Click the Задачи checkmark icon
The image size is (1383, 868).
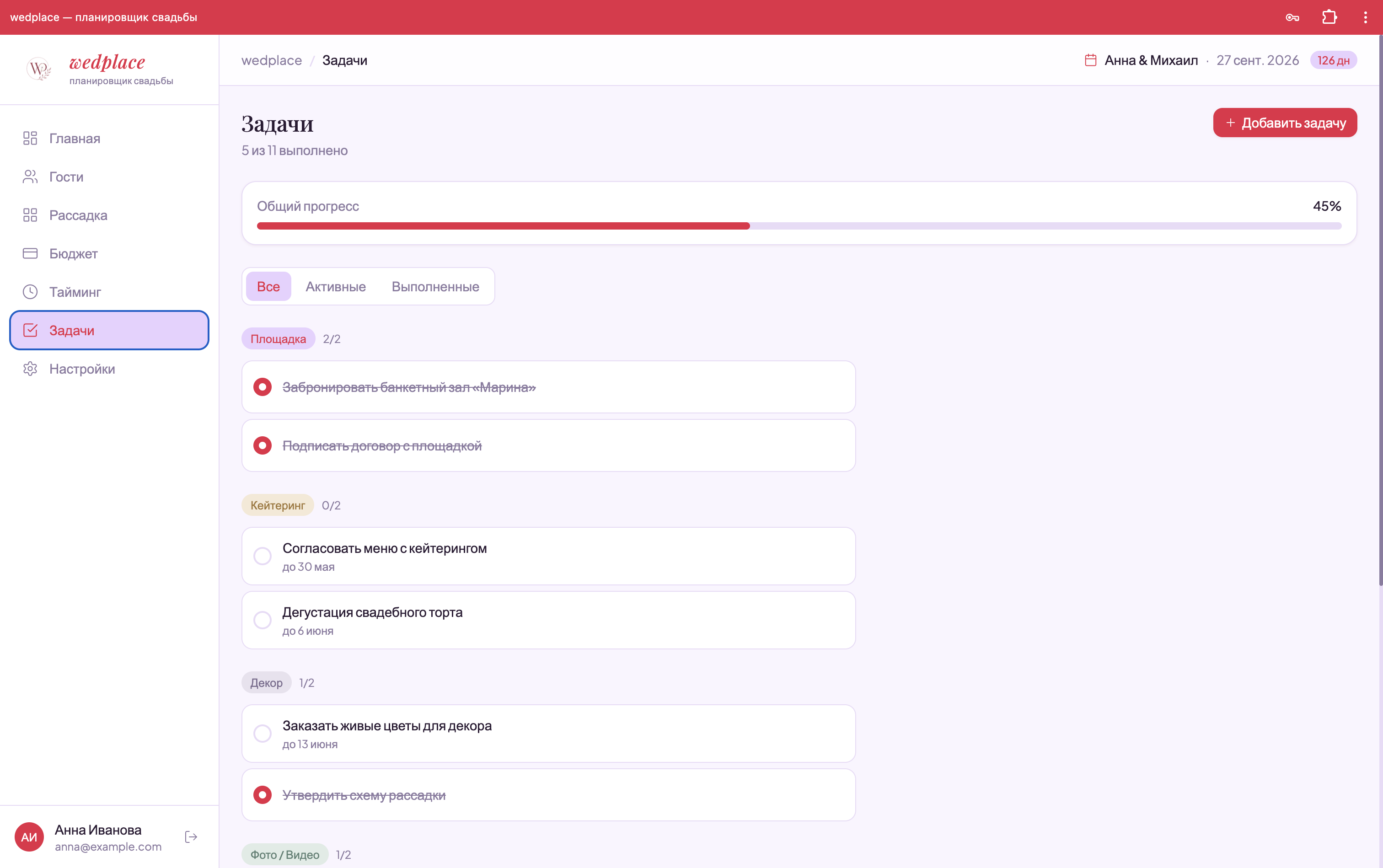click(x=30, y=330)
